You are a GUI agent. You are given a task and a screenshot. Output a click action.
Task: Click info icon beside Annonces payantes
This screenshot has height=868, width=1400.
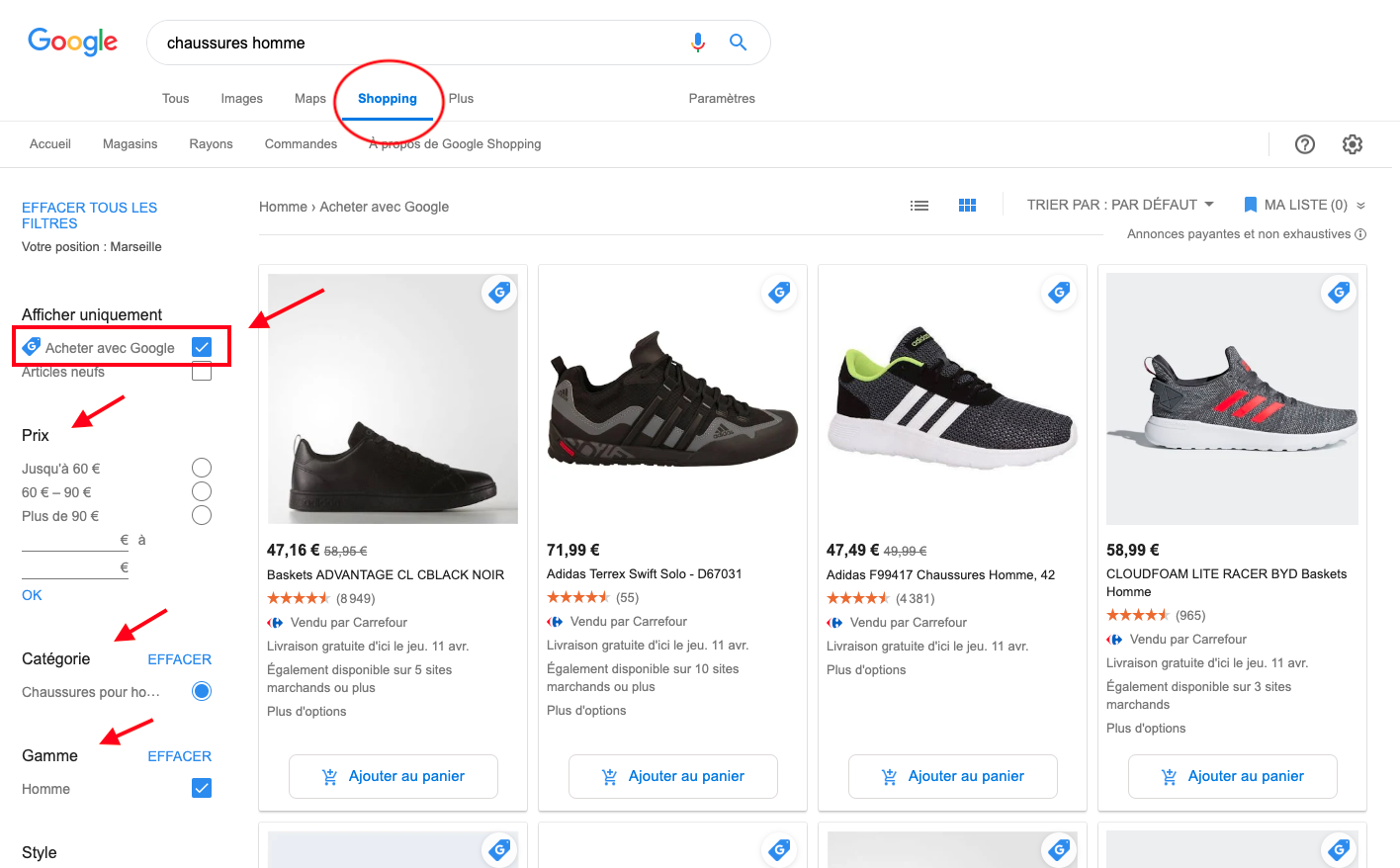pyautogui.click(x=1360, y=234)
